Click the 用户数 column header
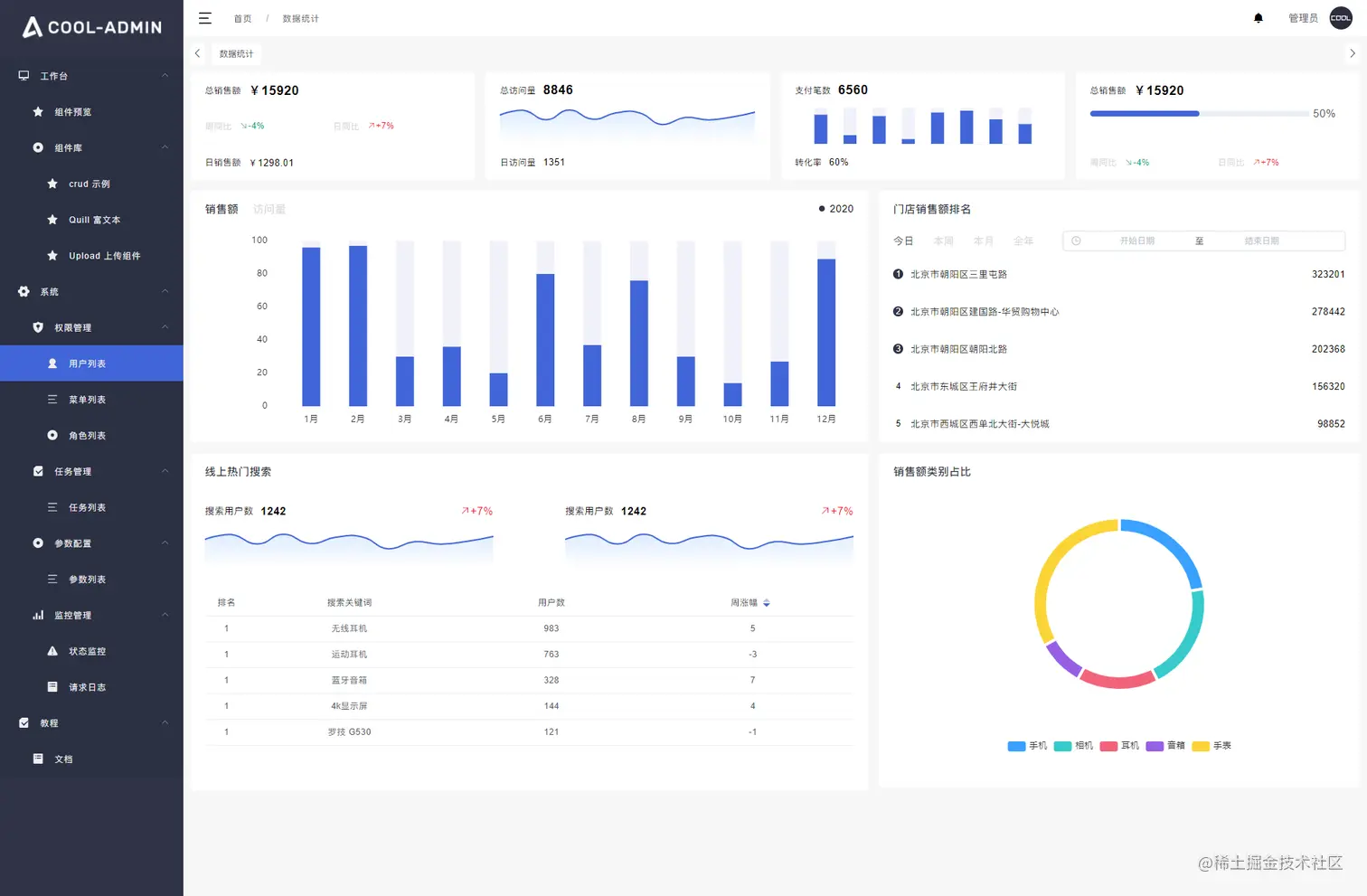 [x=552, y=603]
